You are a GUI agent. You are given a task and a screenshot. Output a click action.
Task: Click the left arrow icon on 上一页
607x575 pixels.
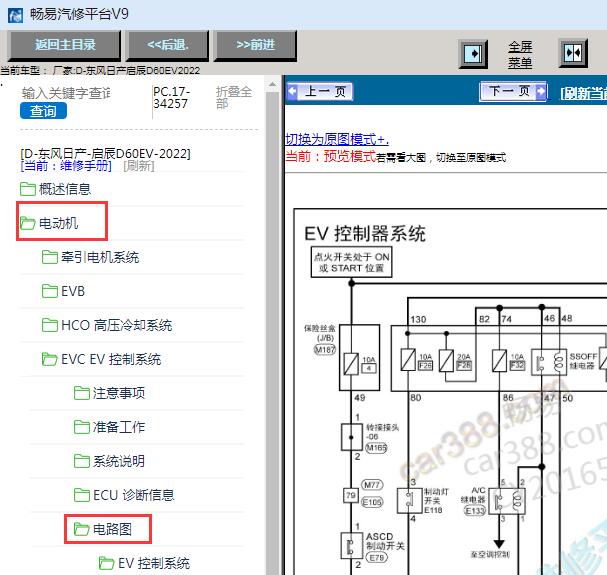coord(293,92)
